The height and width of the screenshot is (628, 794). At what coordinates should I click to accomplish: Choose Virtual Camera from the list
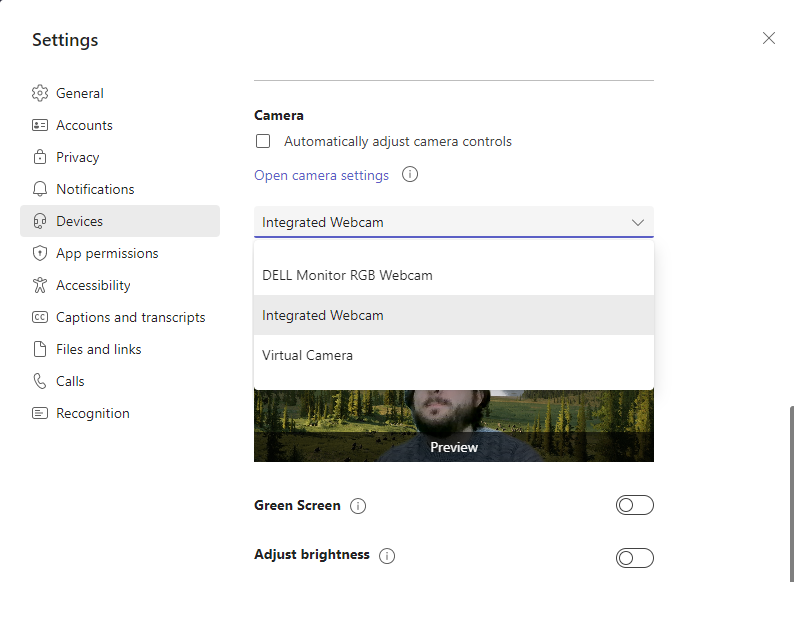point(307,355)
